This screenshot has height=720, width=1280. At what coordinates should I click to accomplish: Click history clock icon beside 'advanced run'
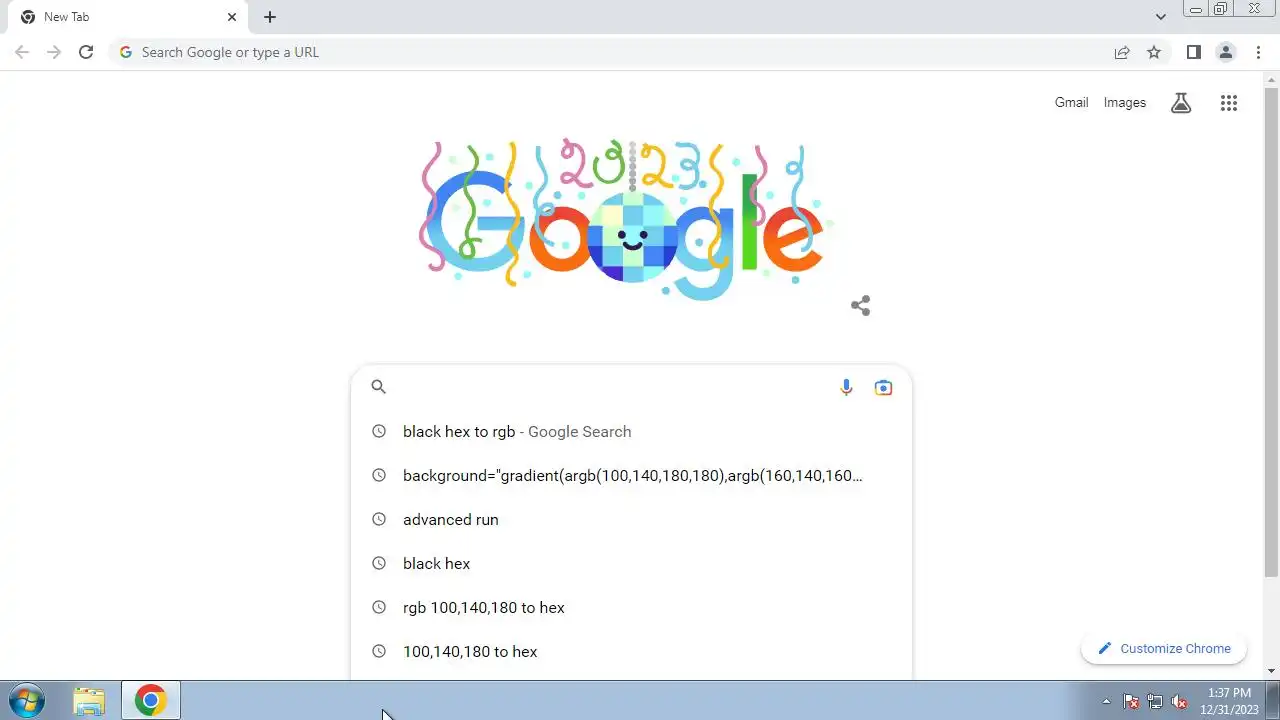click(x=379, y=519)
